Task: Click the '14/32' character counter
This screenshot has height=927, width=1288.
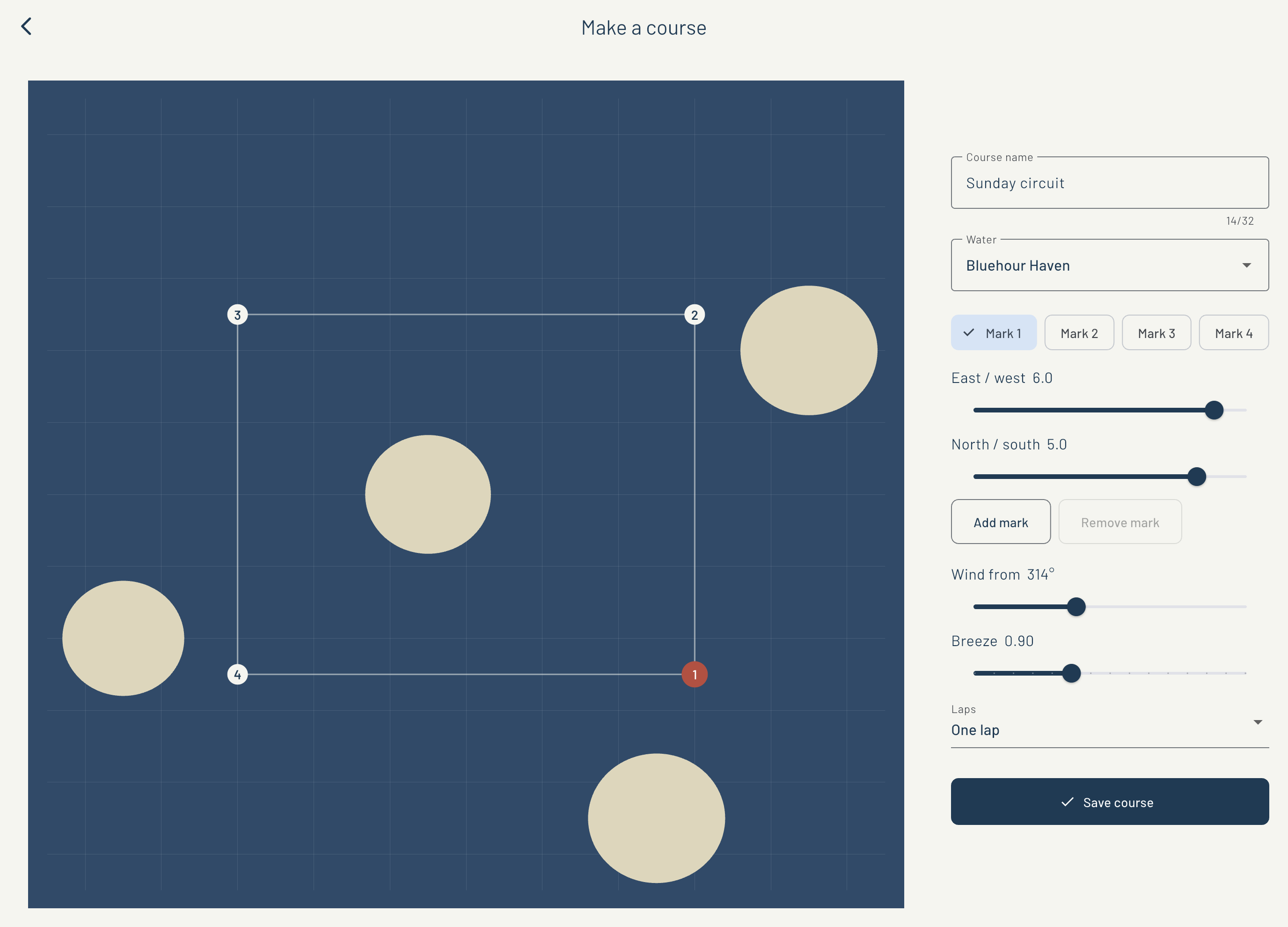Action: [1239, 221]
